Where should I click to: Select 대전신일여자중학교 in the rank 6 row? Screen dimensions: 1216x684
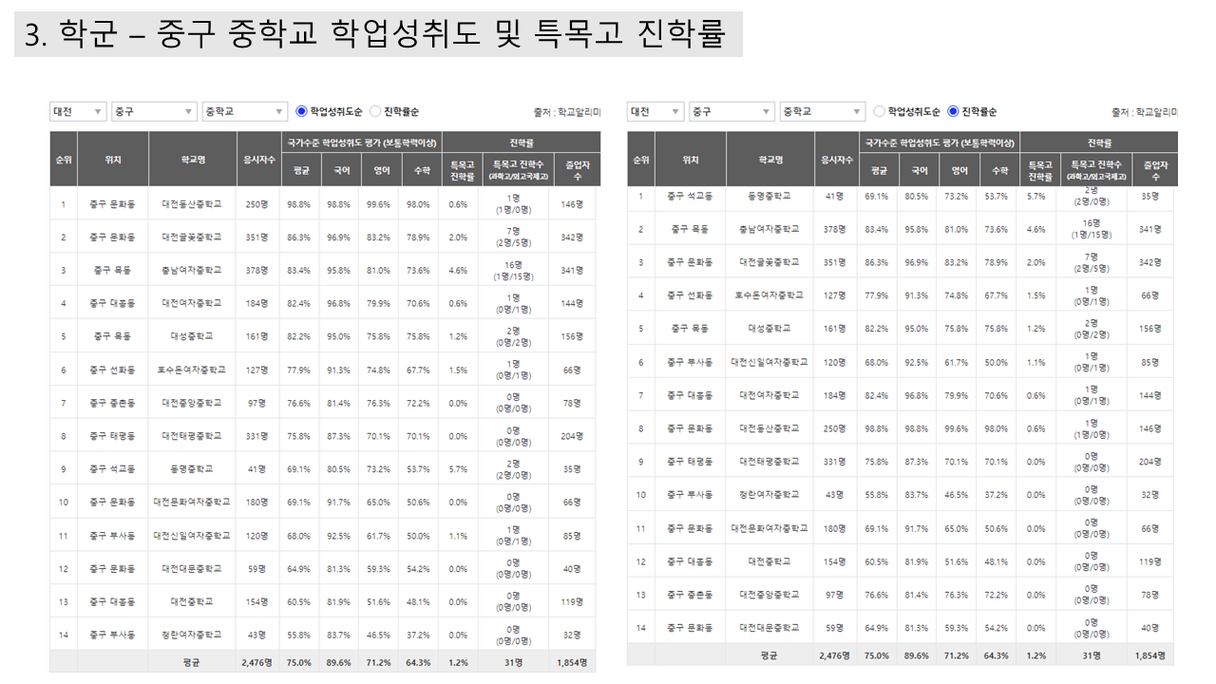click(770, 362)
